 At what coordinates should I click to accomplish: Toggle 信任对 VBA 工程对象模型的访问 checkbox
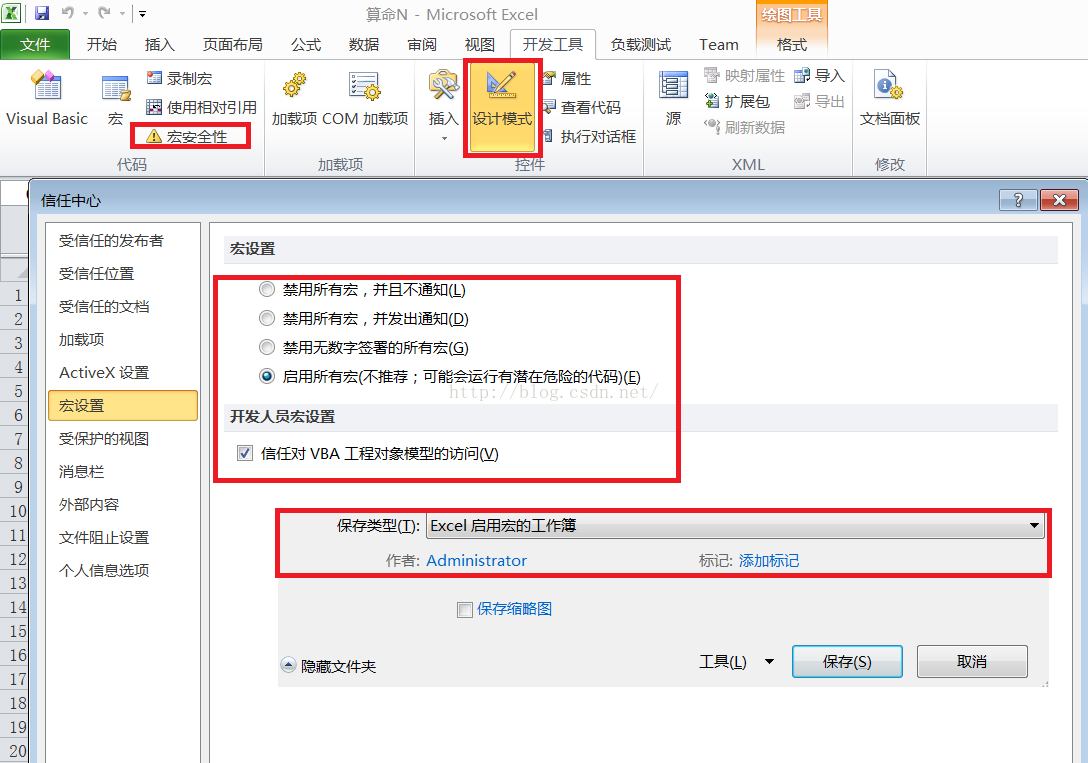pos(244,453)
